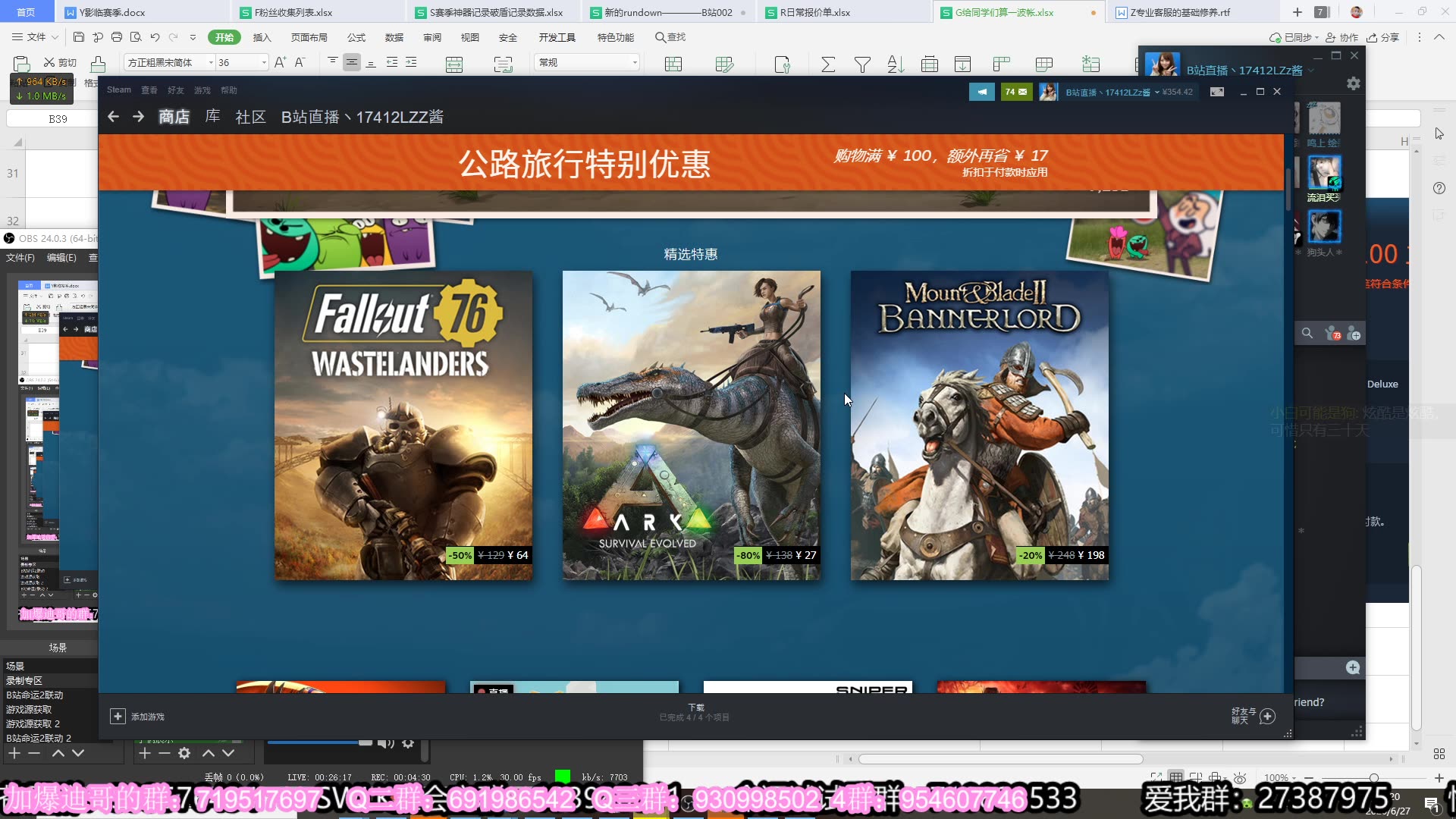Click the Cut scissors button in WPS
Screen dimensions: 1456x819
pyautogui.click(x=60, y=62)
